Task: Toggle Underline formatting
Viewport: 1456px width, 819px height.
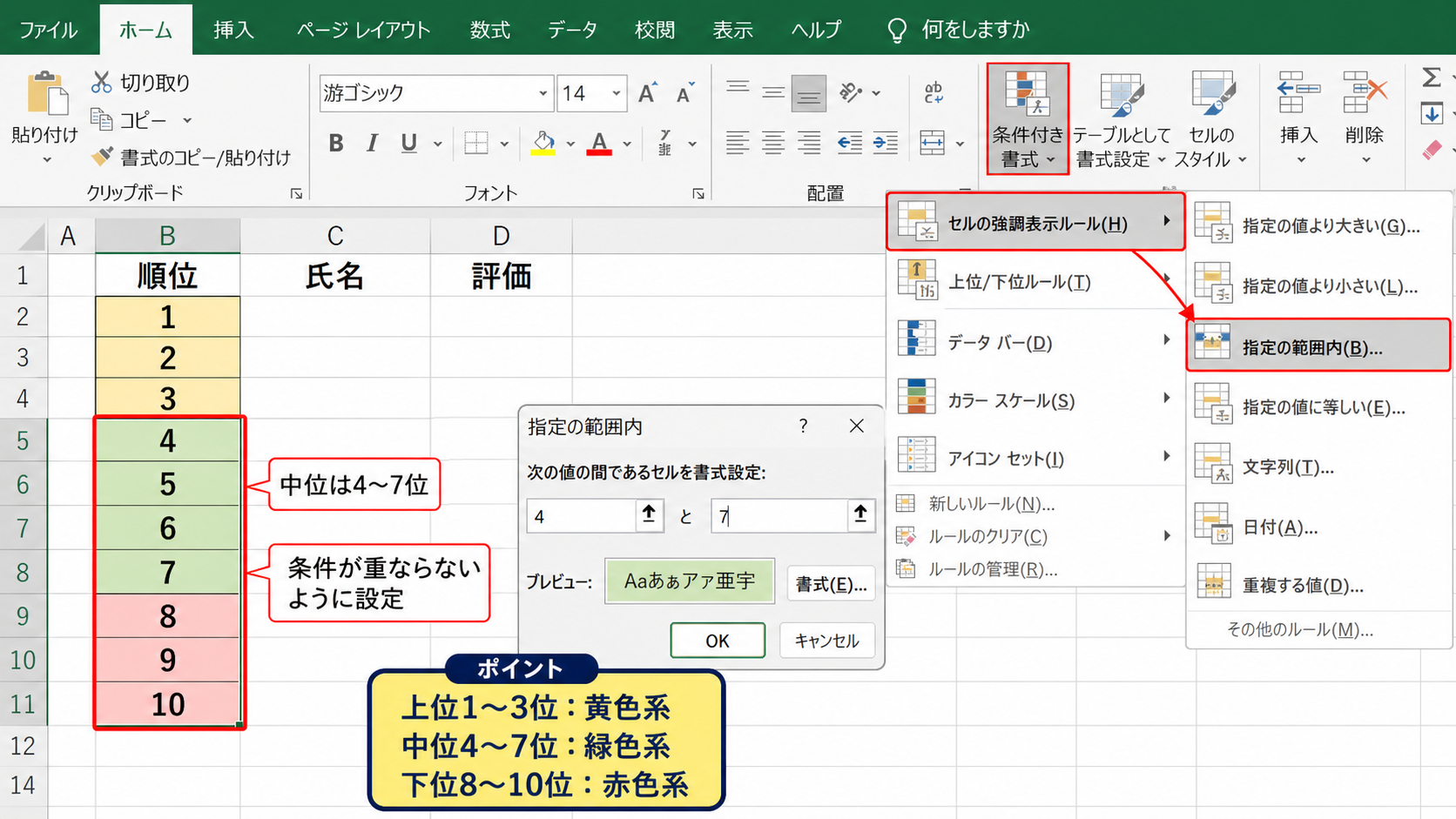Action: click(408, 144)
